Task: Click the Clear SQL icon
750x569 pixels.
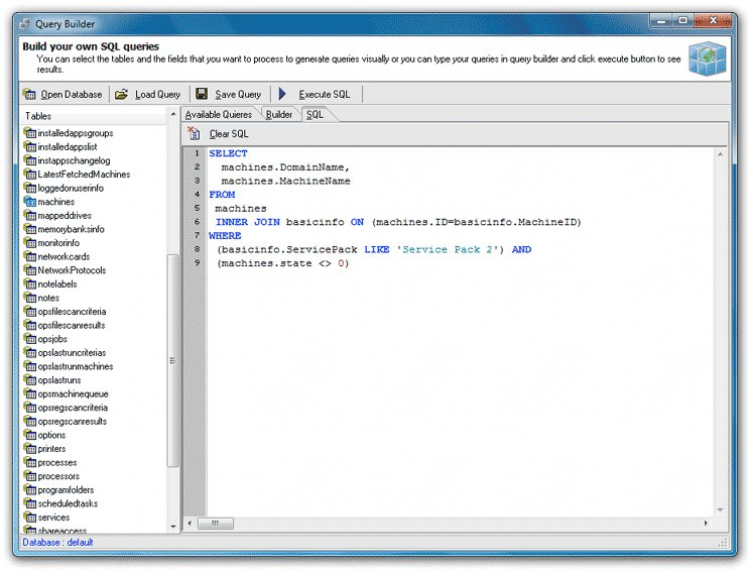Action: [194, 133]
